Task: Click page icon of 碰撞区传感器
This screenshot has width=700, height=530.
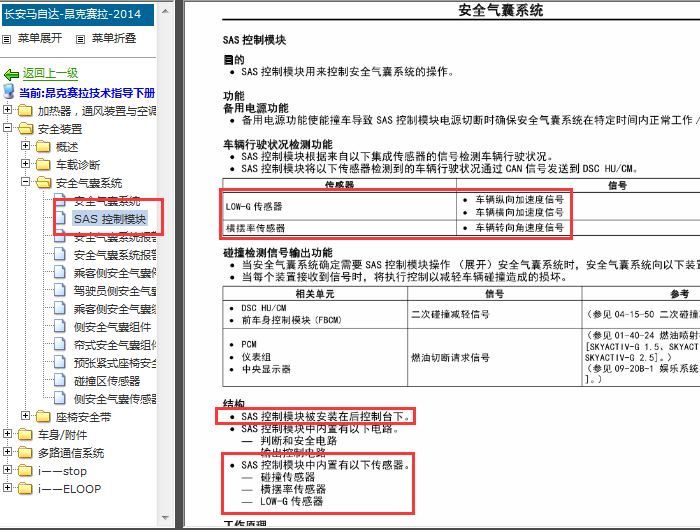Action: [x=60, y=380]
